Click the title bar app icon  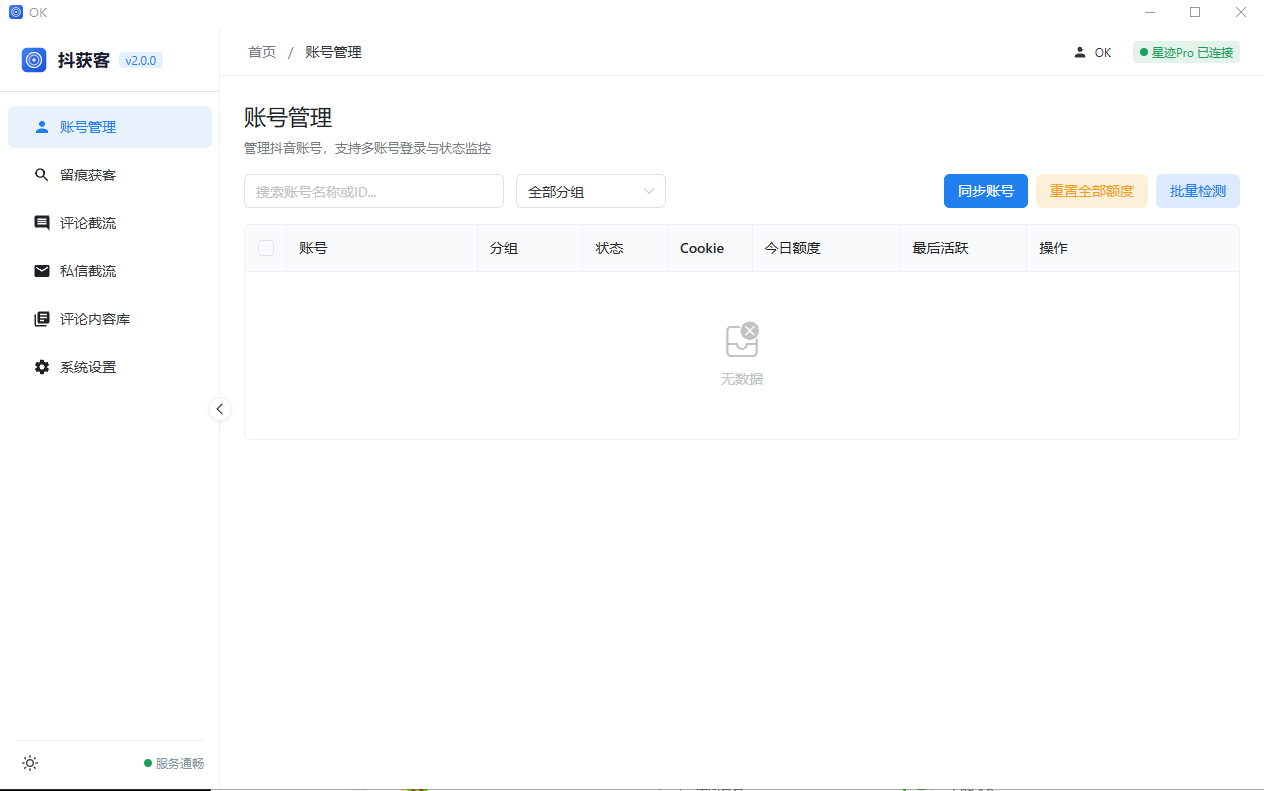[x=16, y=12]
